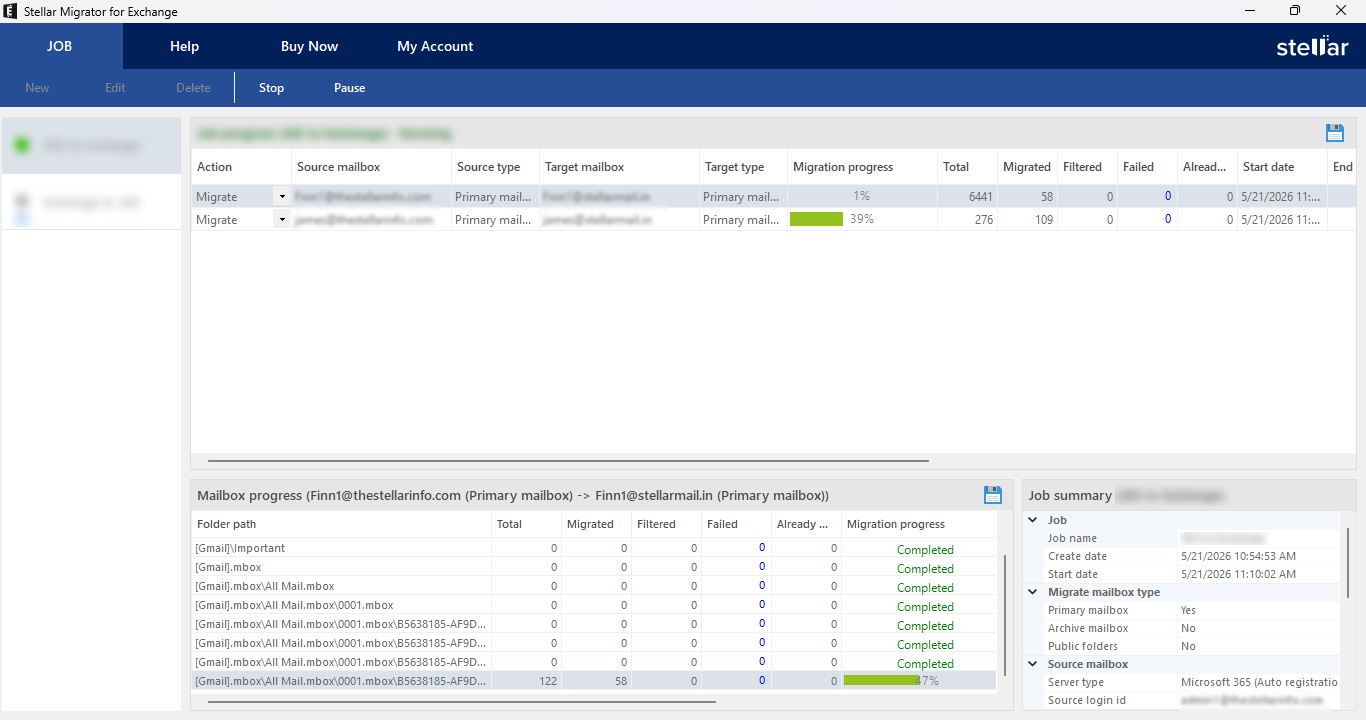Screen dimensions: 1366x720
Task: Click the job progress horizontal scrollbar
Action: (x=568, y=461)
